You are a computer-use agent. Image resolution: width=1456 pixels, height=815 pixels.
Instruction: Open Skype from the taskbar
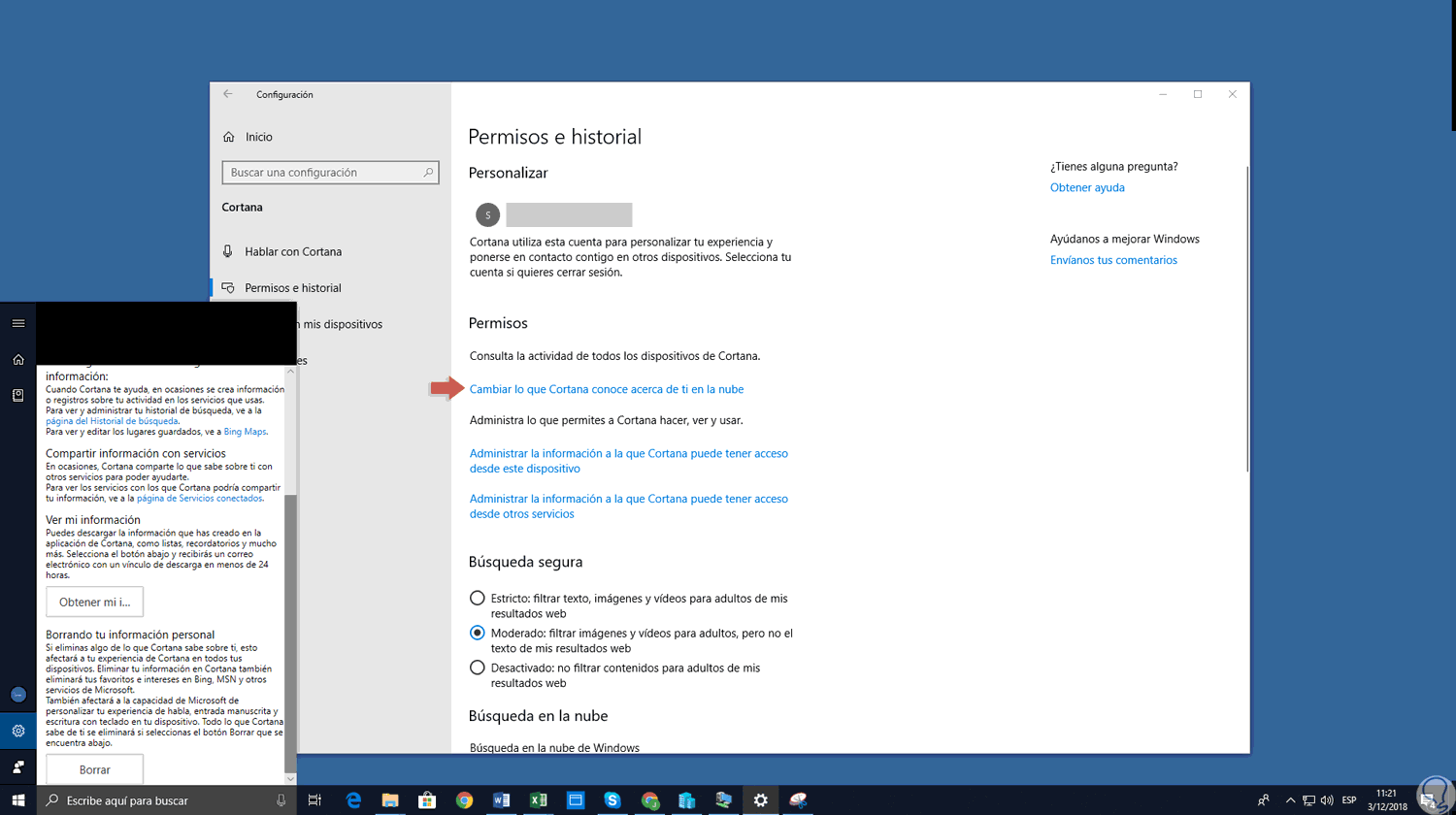[x=612, y=800]
